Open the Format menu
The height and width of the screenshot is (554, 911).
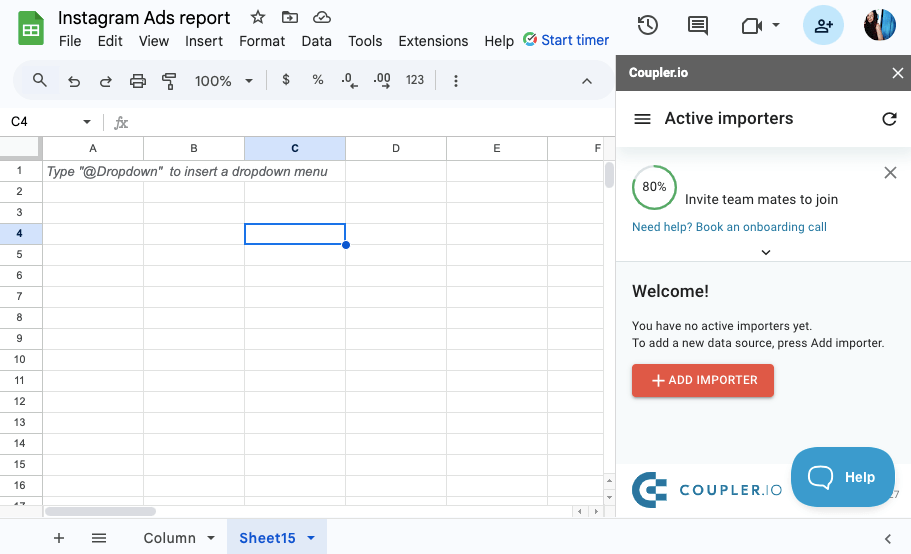tap(262, 41)
